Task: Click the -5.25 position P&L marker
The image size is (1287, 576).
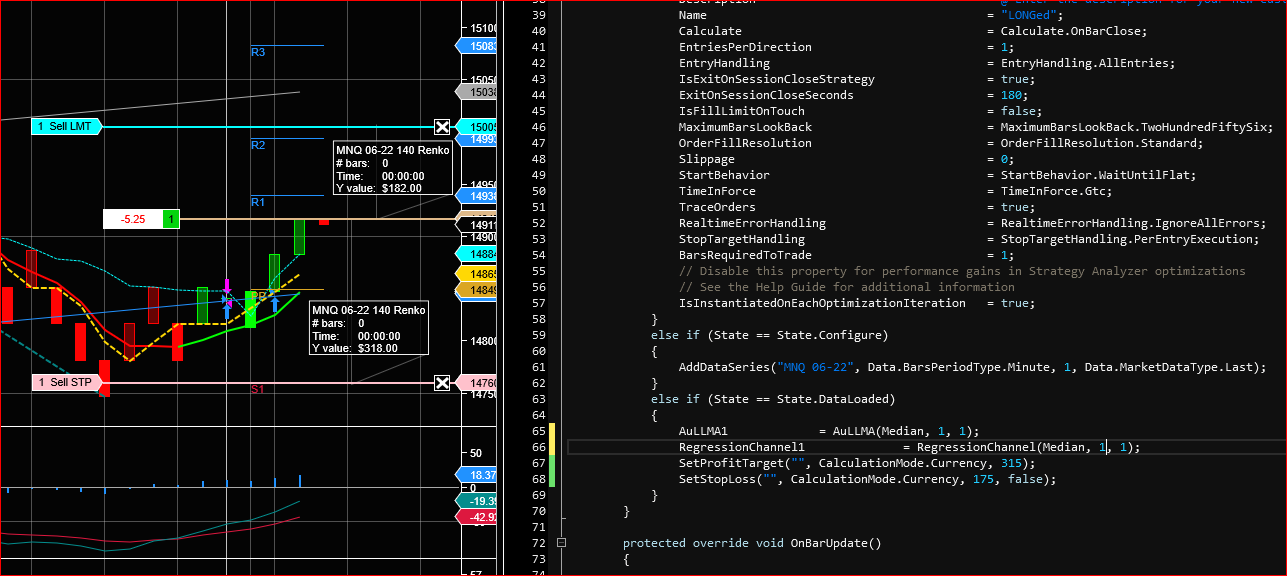Action: 133,218
